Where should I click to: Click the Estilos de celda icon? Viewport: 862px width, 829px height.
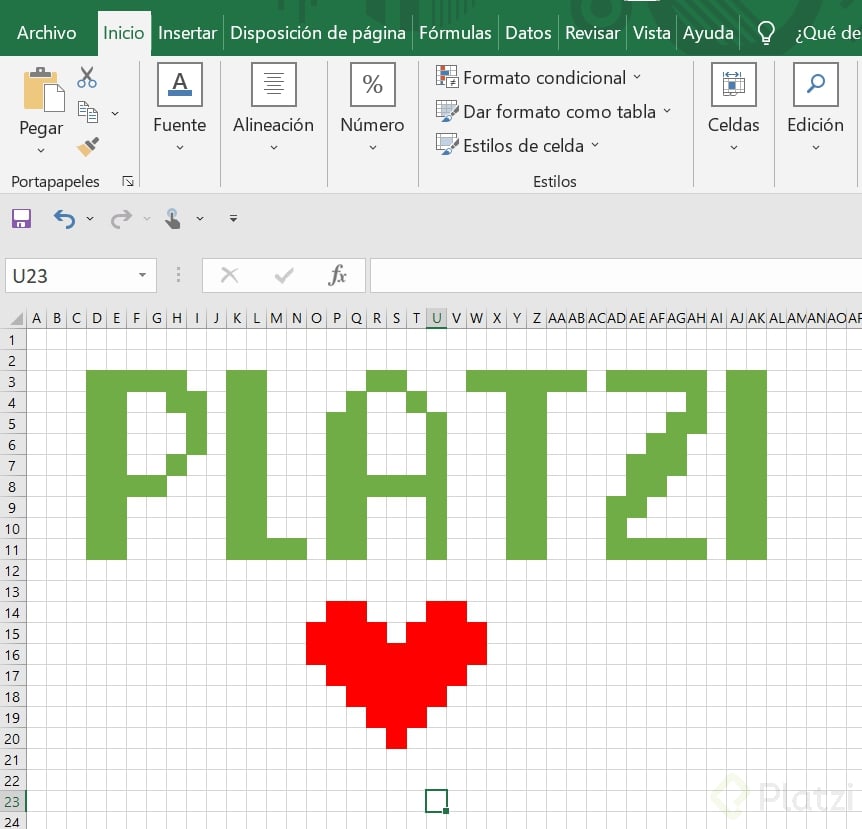(x=447, y=145)
